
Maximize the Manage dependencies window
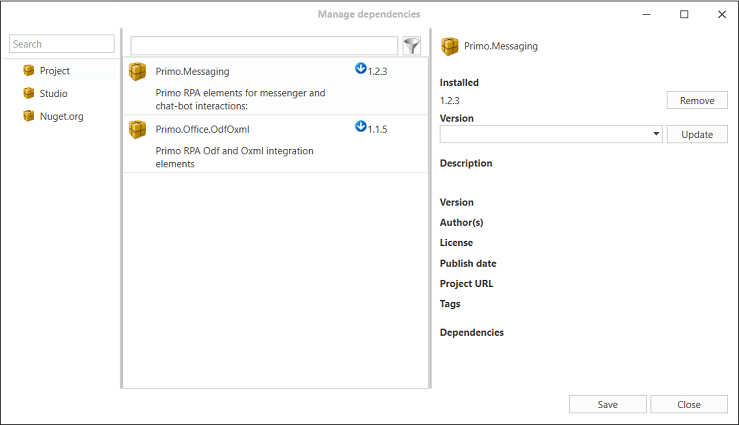coord(684,14)
